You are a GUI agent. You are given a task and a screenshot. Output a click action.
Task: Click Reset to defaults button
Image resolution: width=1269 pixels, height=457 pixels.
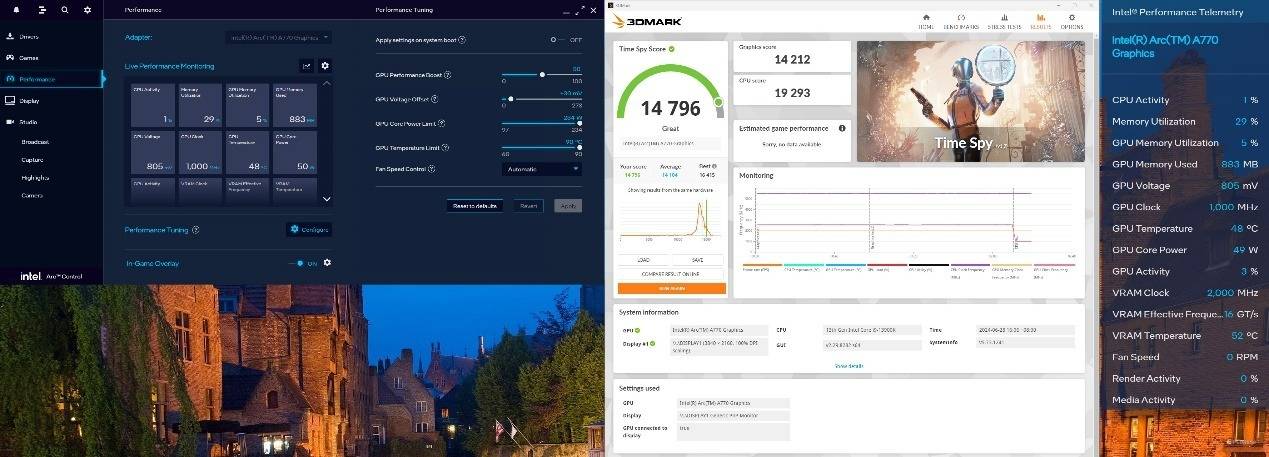[x=475, y=205]
